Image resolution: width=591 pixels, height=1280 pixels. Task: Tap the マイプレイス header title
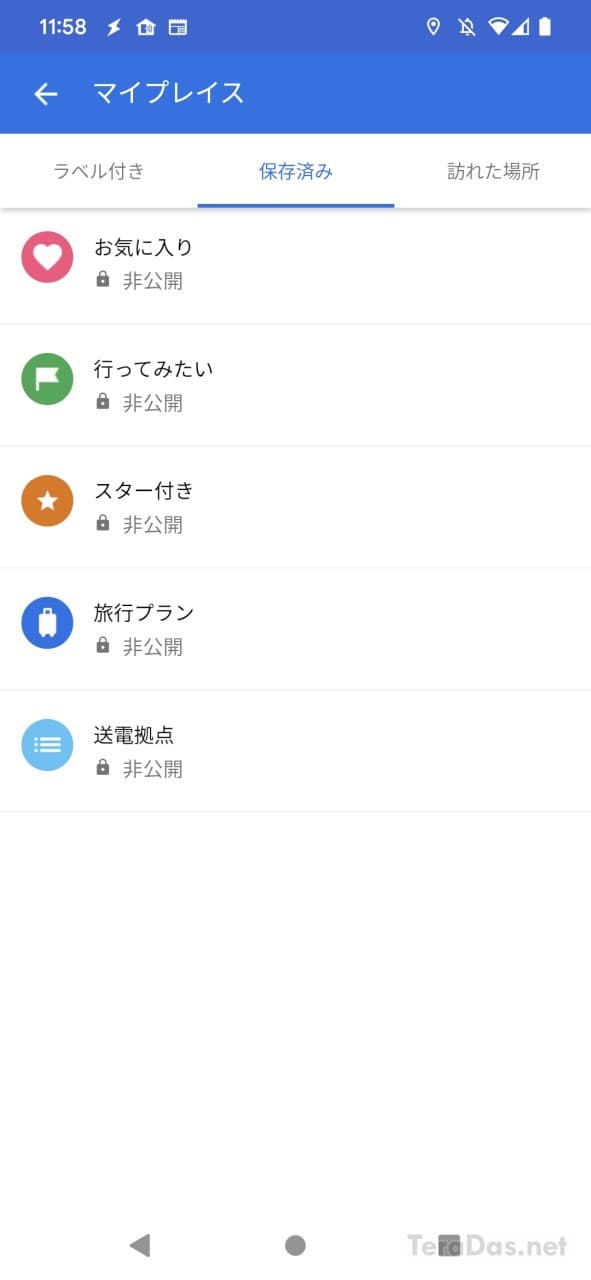tap(169, 93)
